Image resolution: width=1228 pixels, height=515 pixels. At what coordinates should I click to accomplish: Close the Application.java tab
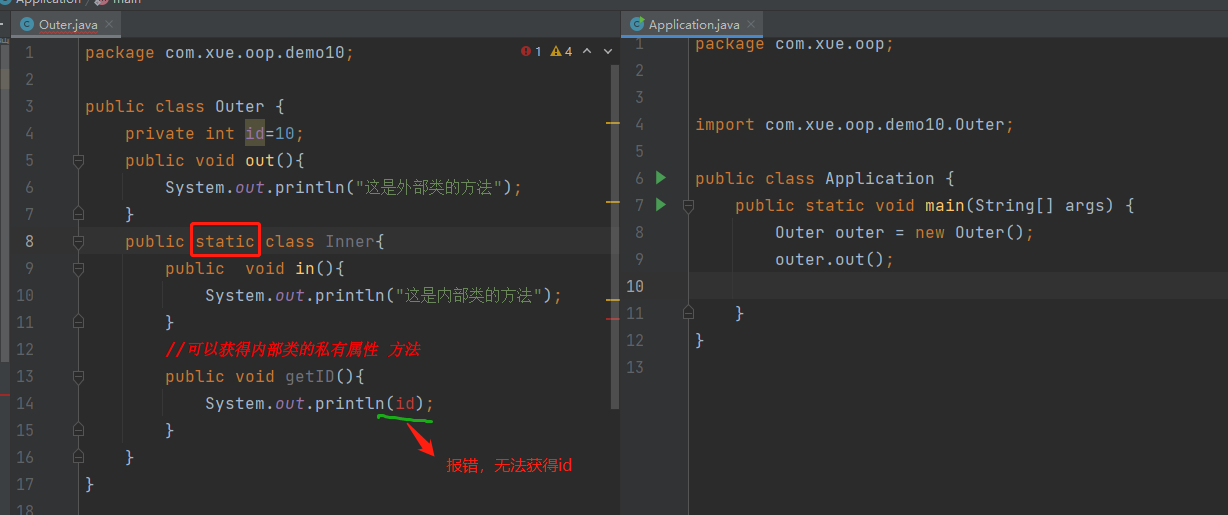point(751,24)
